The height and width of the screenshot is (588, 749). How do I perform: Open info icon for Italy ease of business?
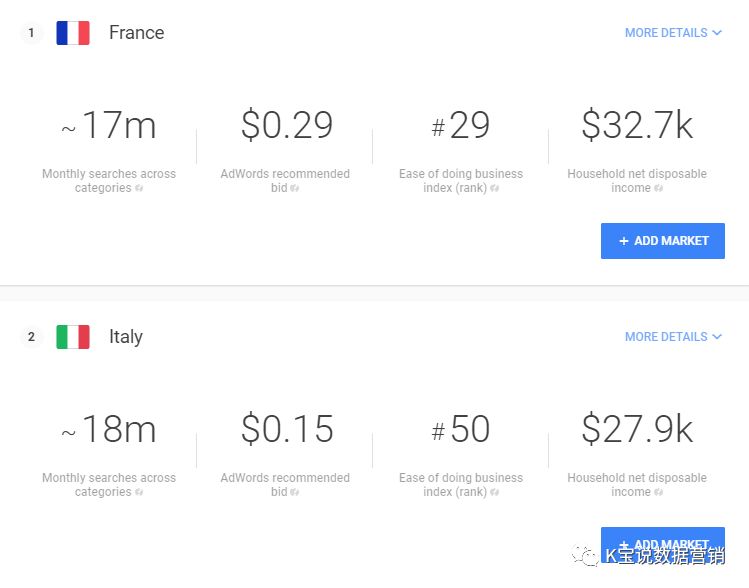(494, 492)
